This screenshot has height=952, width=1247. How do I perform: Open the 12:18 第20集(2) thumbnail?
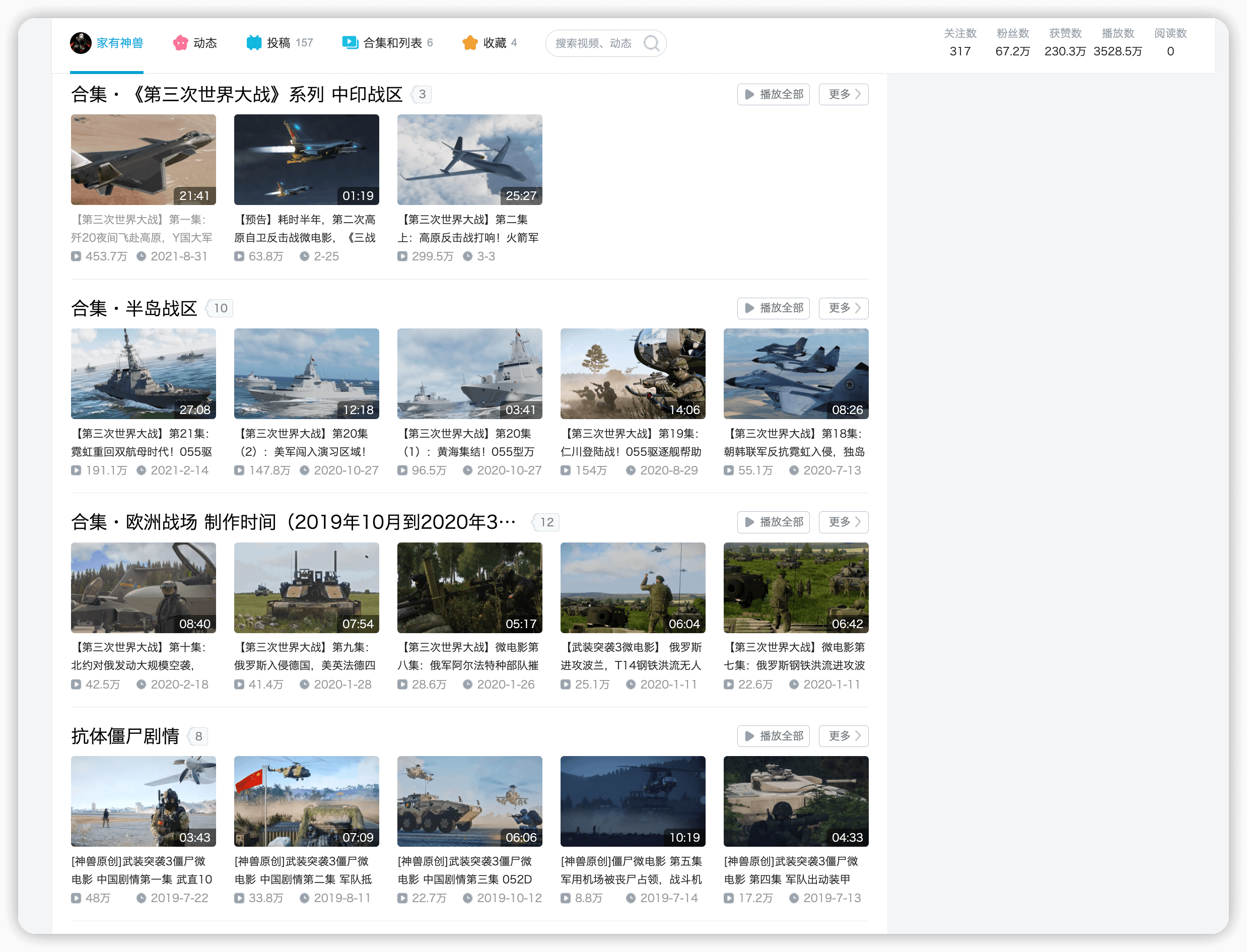click(307, 374)
